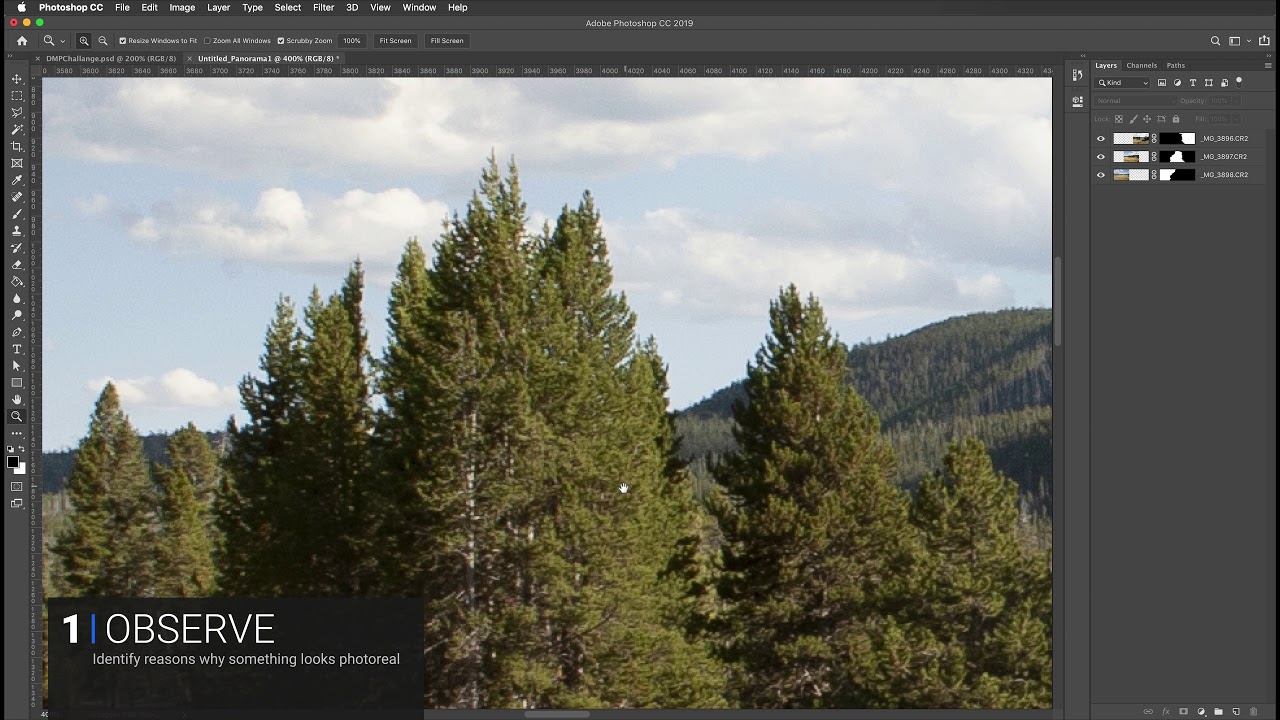Enable Zoom All Windows checkbox
The height and width of the screenshot is (720, 1280).
pyautogui.click(x=208, y=41)
